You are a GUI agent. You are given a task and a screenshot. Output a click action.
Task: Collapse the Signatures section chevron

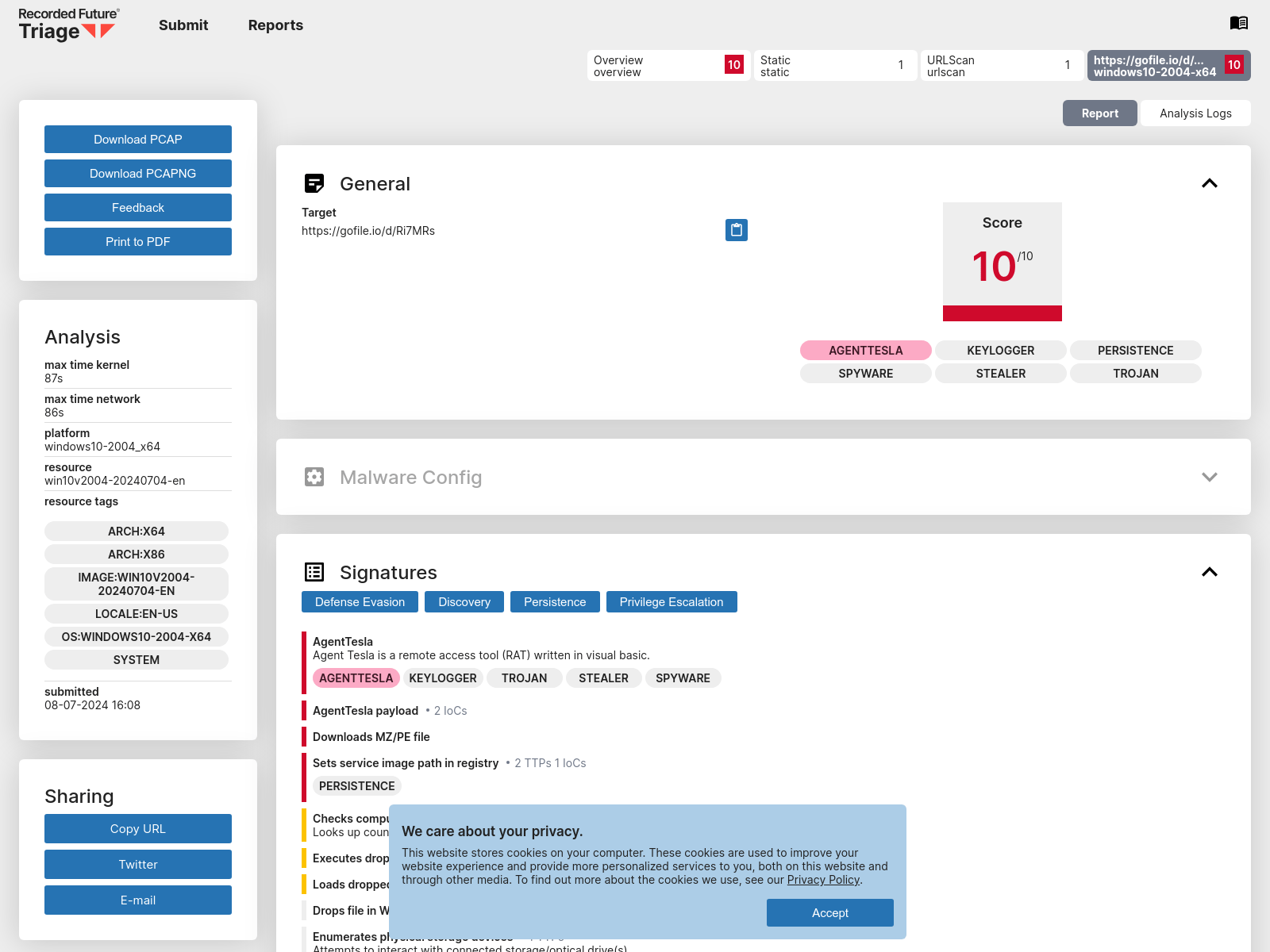coord(1210,572)
